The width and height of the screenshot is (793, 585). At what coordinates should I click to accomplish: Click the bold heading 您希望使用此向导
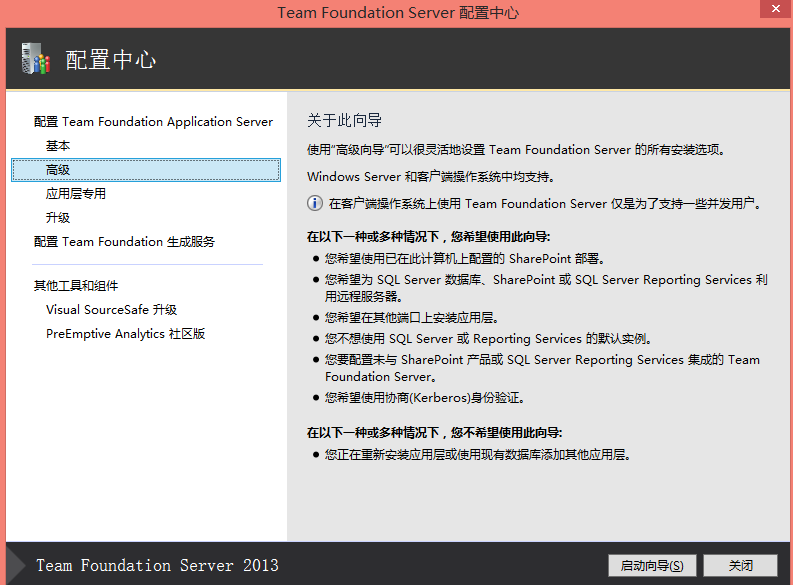point(428,237)
